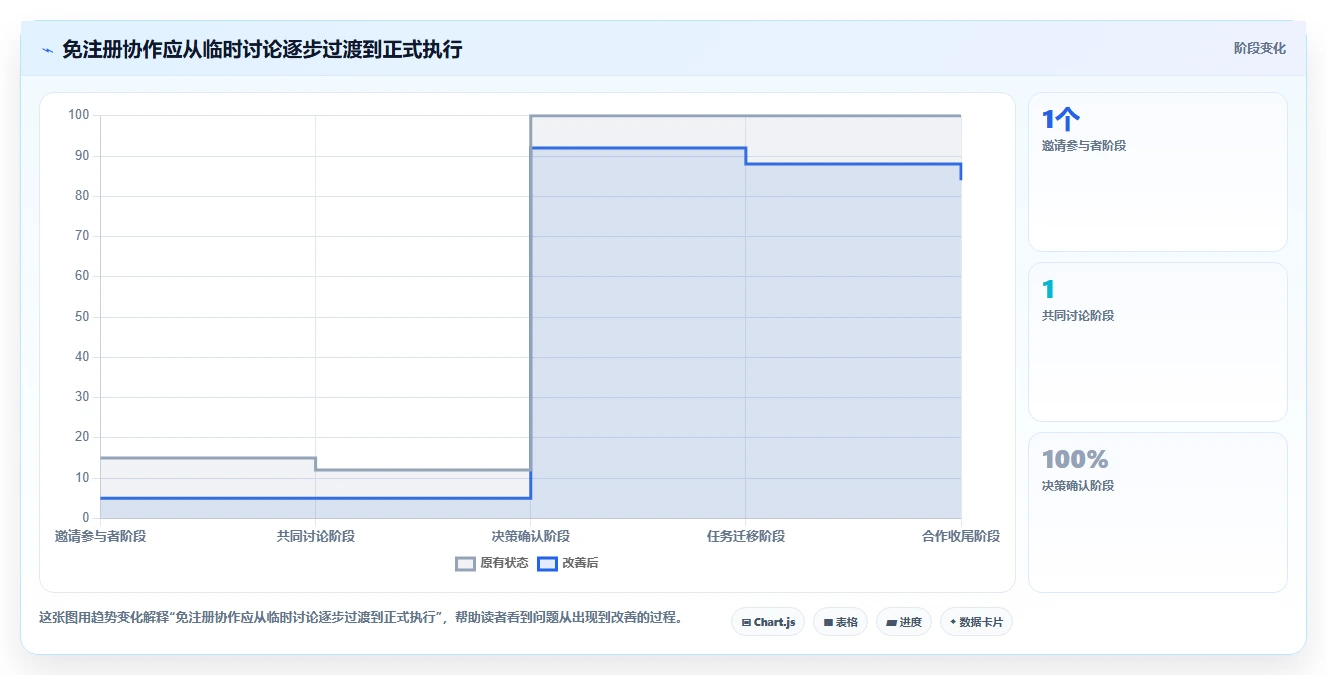
Task: Open the 1个 邀请参与者阶段 card
Action: (x=1157, y=172)
